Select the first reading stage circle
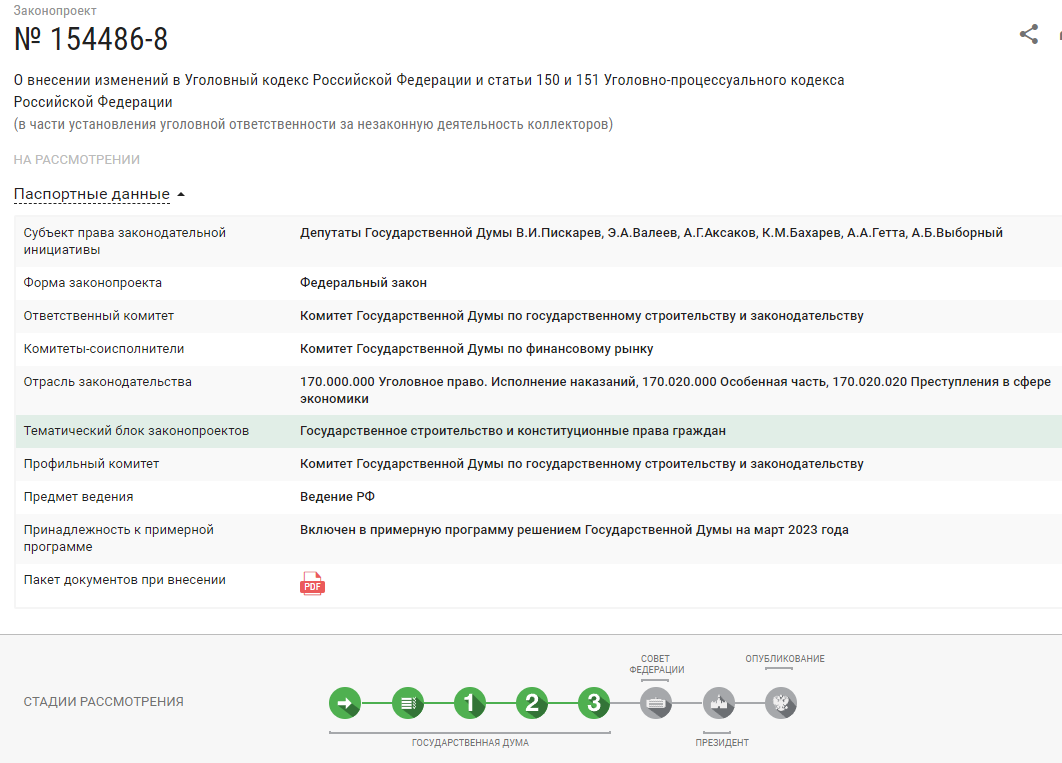1062x763 pixels. [x=469, y=703]
